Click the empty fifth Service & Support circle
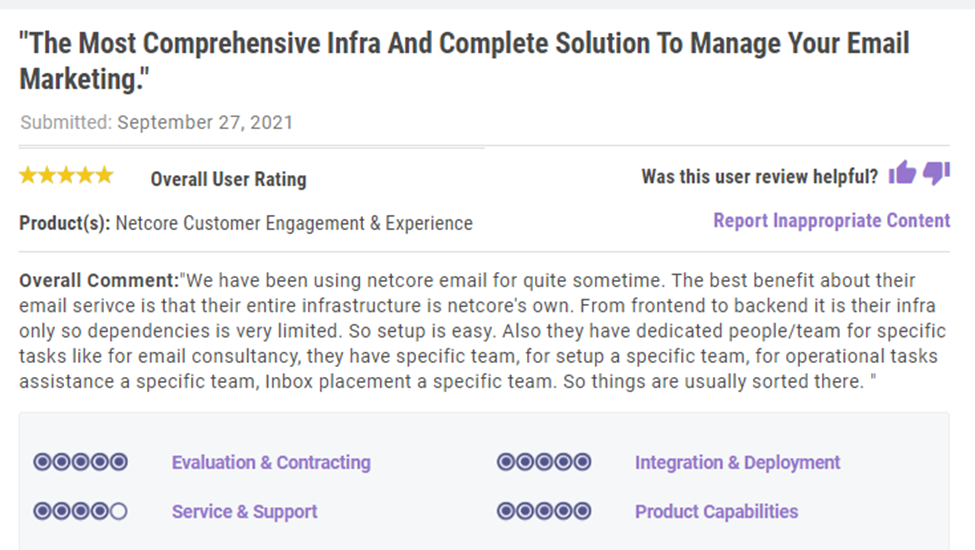 click(x=119, y=511)
